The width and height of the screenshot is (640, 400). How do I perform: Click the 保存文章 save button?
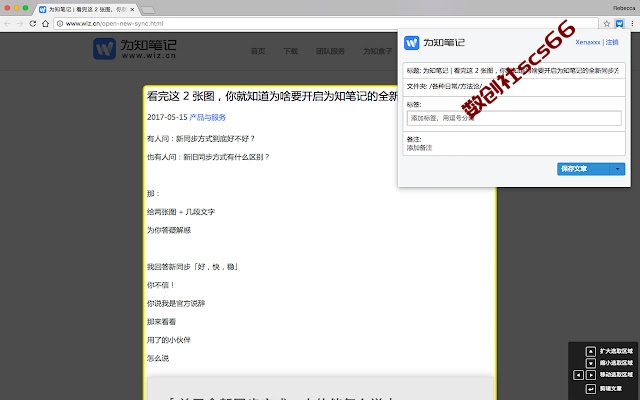pos(583,169)
